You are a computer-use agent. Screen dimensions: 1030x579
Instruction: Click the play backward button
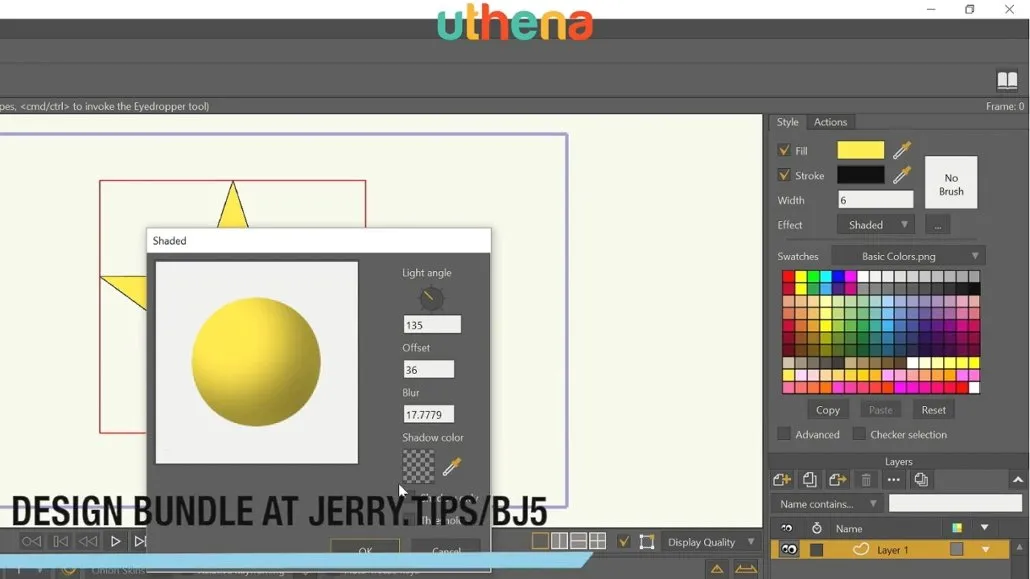pyautogui.click(x=88, y=541)
